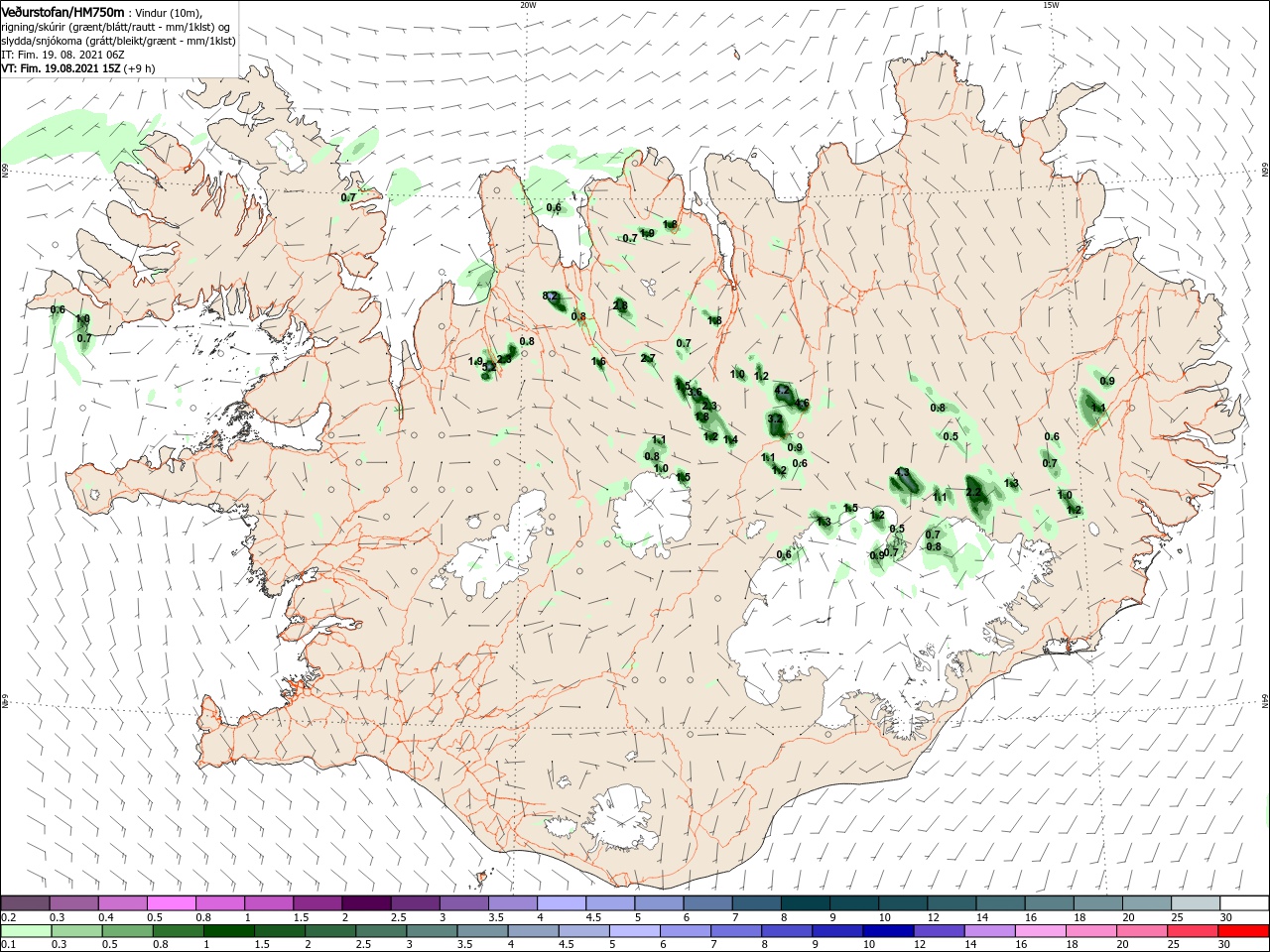1270x952 pixels.
Task: Click the 2.7 precipitation value on the map
Action: click(648, 358)
